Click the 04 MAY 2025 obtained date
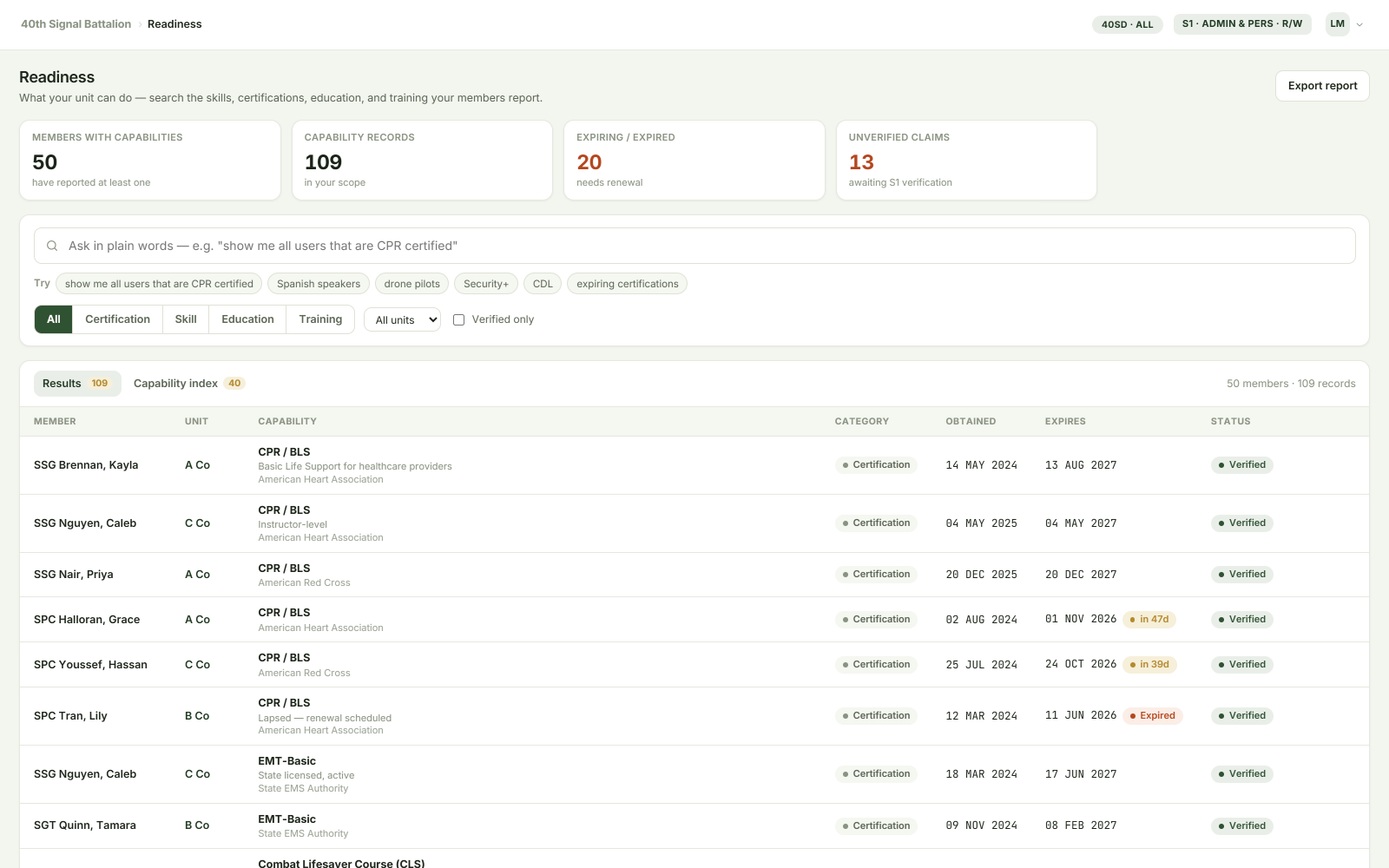The image size is (1389, 868). click(x=981, y=523)
